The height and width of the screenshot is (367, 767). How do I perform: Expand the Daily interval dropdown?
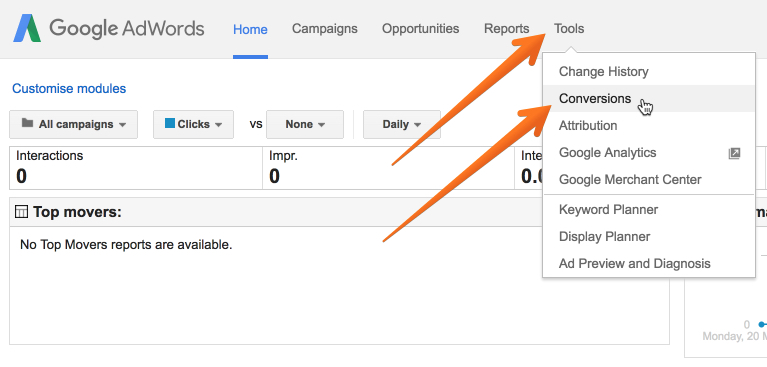[x=402, y=124]
